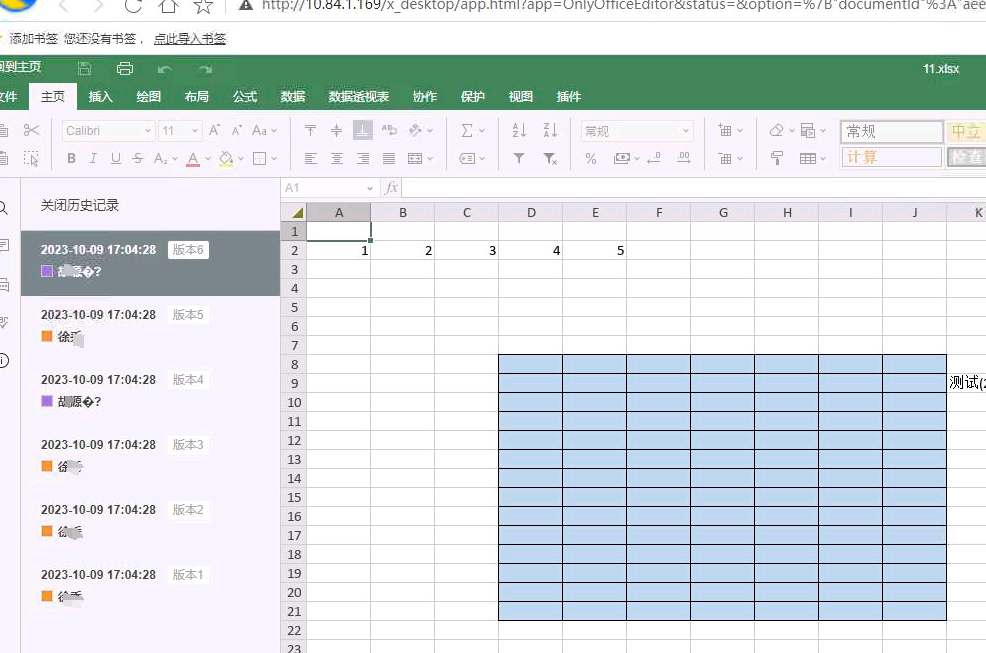The width and height of the screenshot is (986, 653).
Task: Click 点此导入书签 link
Action: pos(190,38)
